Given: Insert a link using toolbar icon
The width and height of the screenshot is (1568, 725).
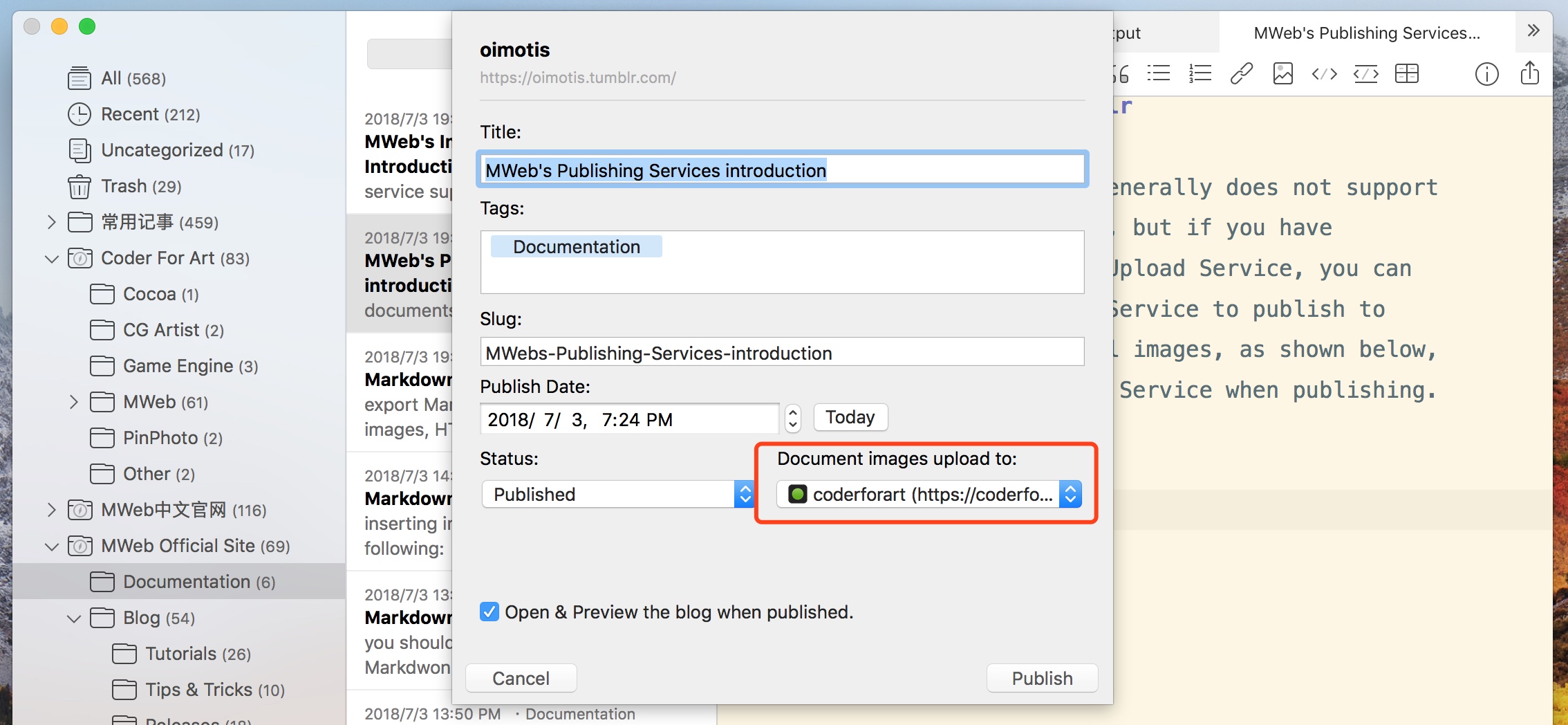Looking at the screenshot, I should tap(1242, 73).
